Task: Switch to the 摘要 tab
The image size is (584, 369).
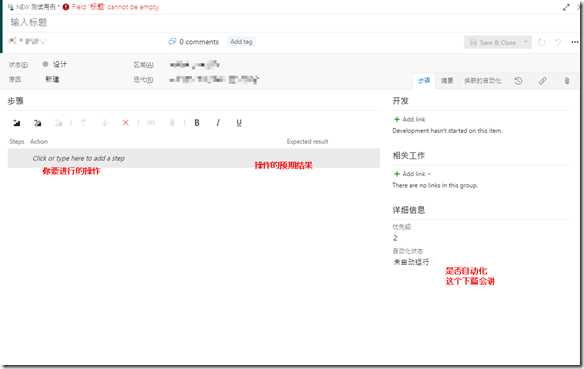Action: 447,80
